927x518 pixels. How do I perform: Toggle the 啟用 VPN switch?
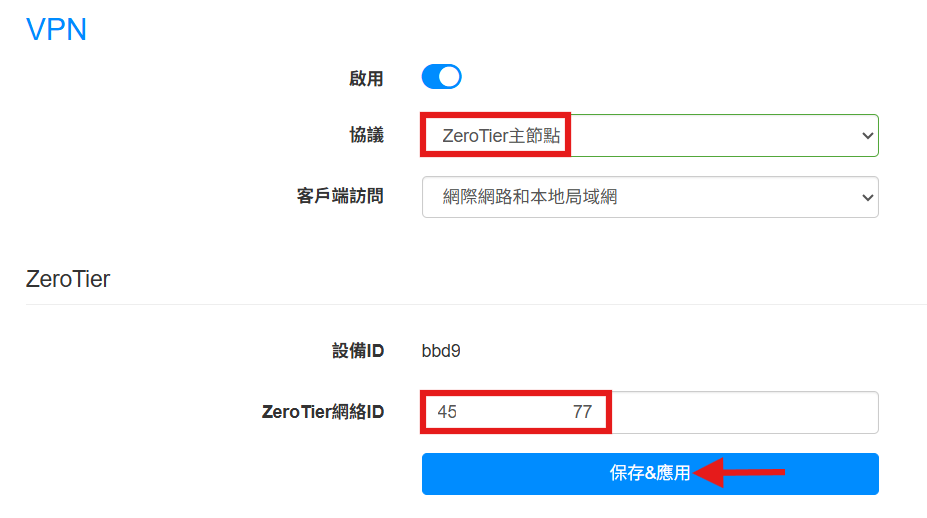pos(441,77)
